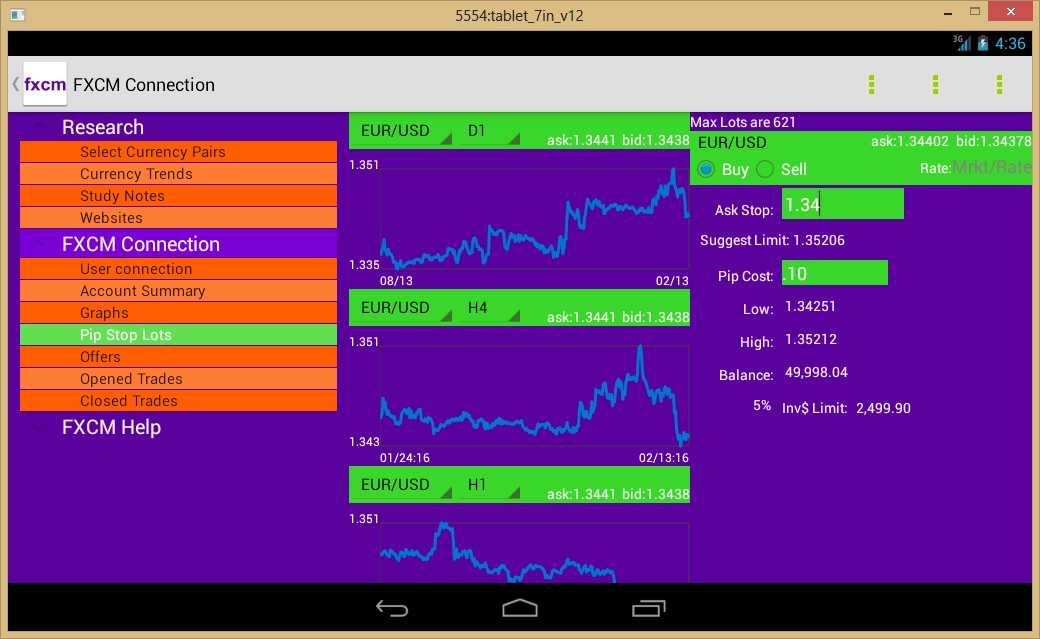Open Opened Trades
The image size is (1040, 639).
[178, 378]
